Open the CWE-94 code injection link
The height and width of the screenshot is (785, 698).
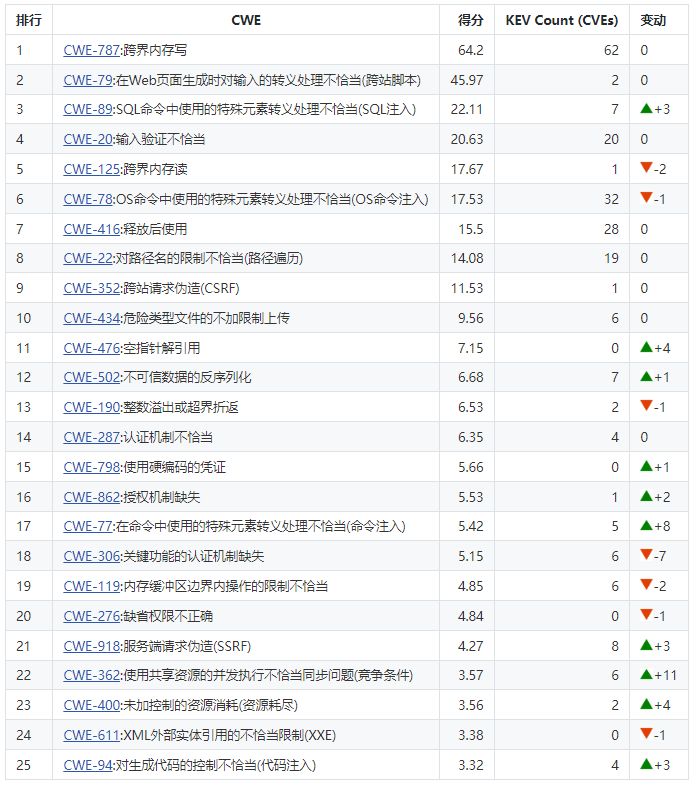coord(88,766)
